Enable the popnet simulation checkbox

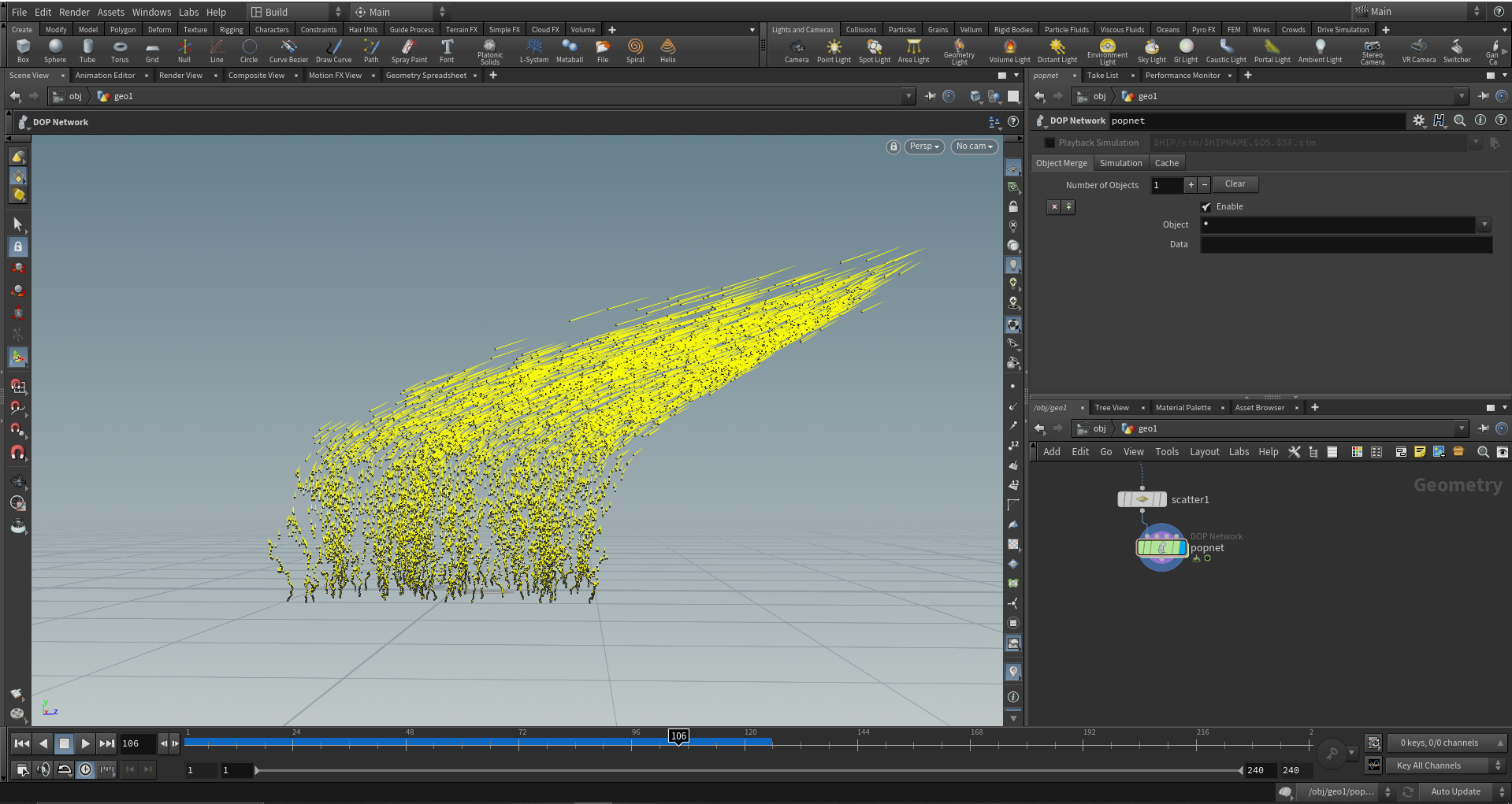tap(1206, 206)
